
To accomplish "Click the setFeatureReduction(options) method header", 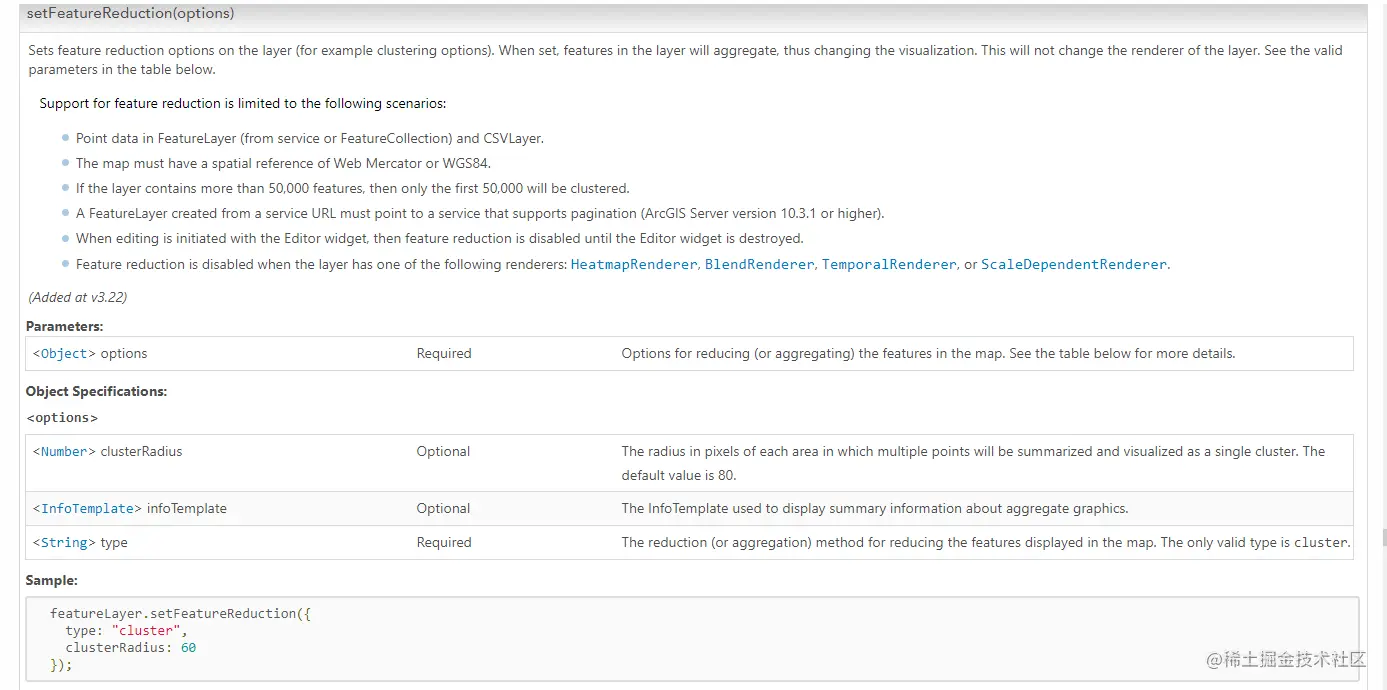I will (130, 14).
